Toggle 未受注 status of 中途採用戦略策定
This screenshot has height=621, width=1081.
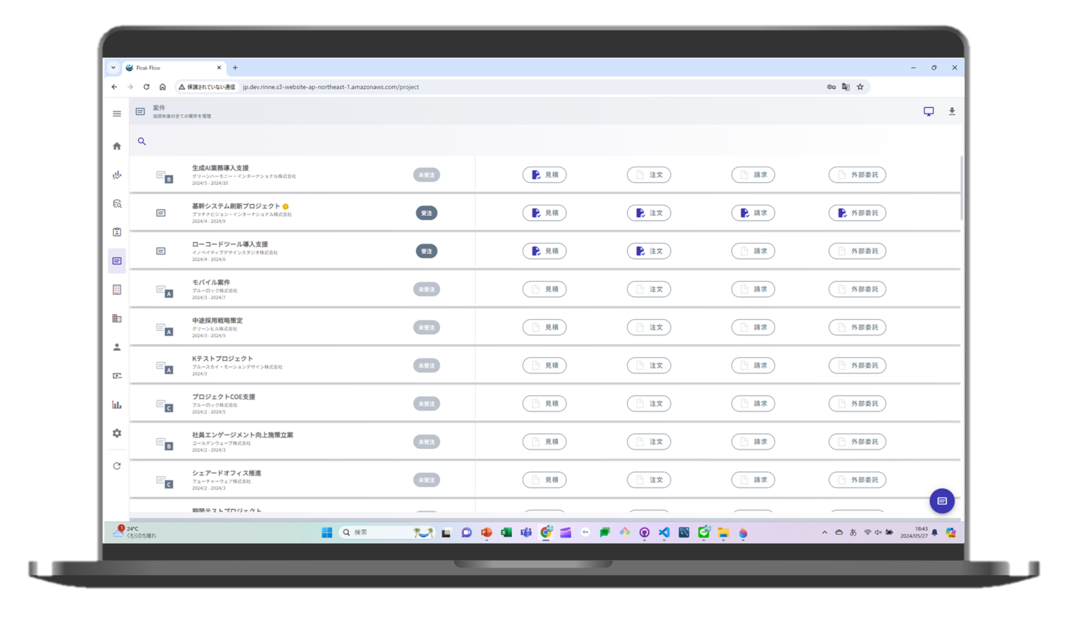point(427,327)
